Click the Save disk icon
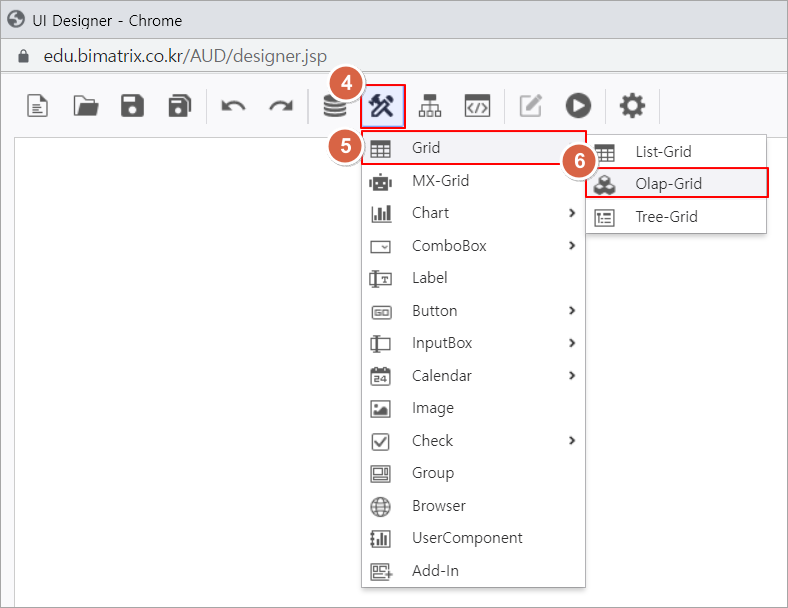The image size is (788, 608). (x=132, y=105)
